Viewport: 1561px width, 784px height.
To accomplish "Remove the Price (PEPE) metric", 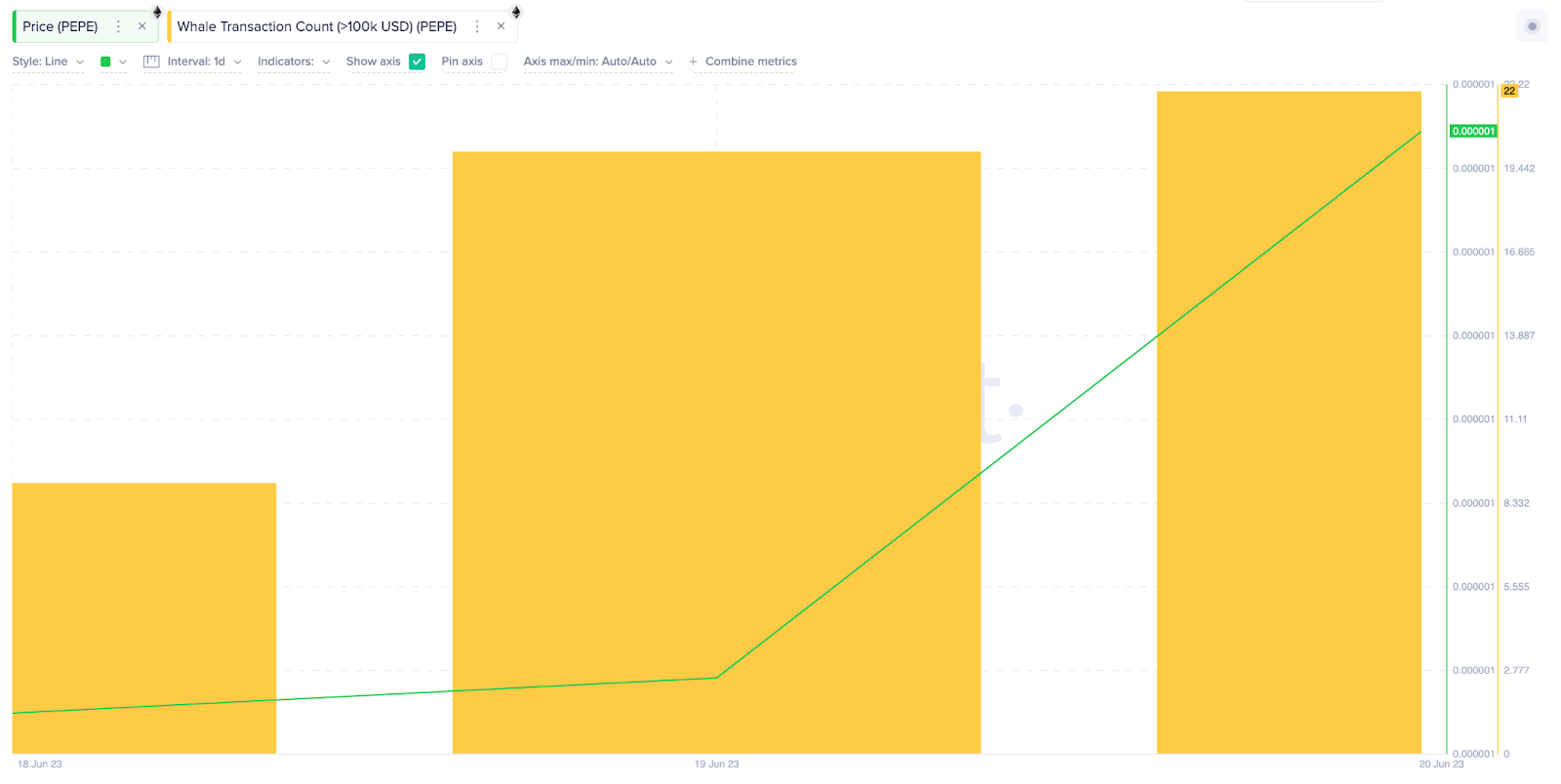I will tap(142, 26).
